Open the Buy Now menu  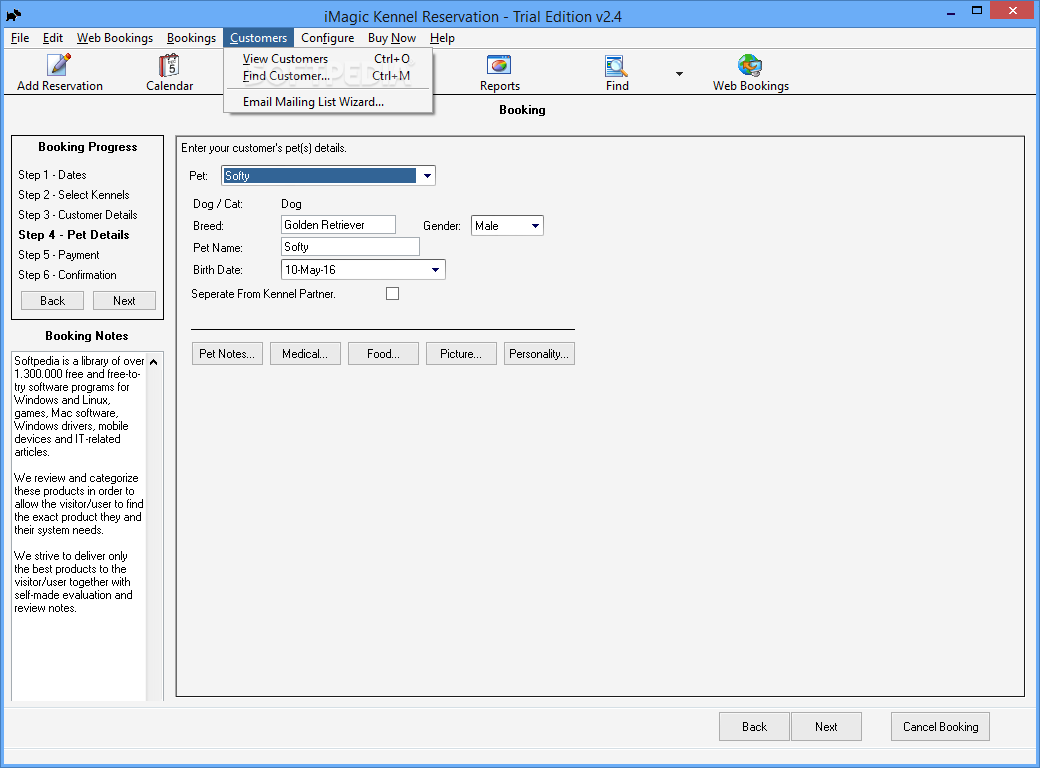click(x=391, y=38)
